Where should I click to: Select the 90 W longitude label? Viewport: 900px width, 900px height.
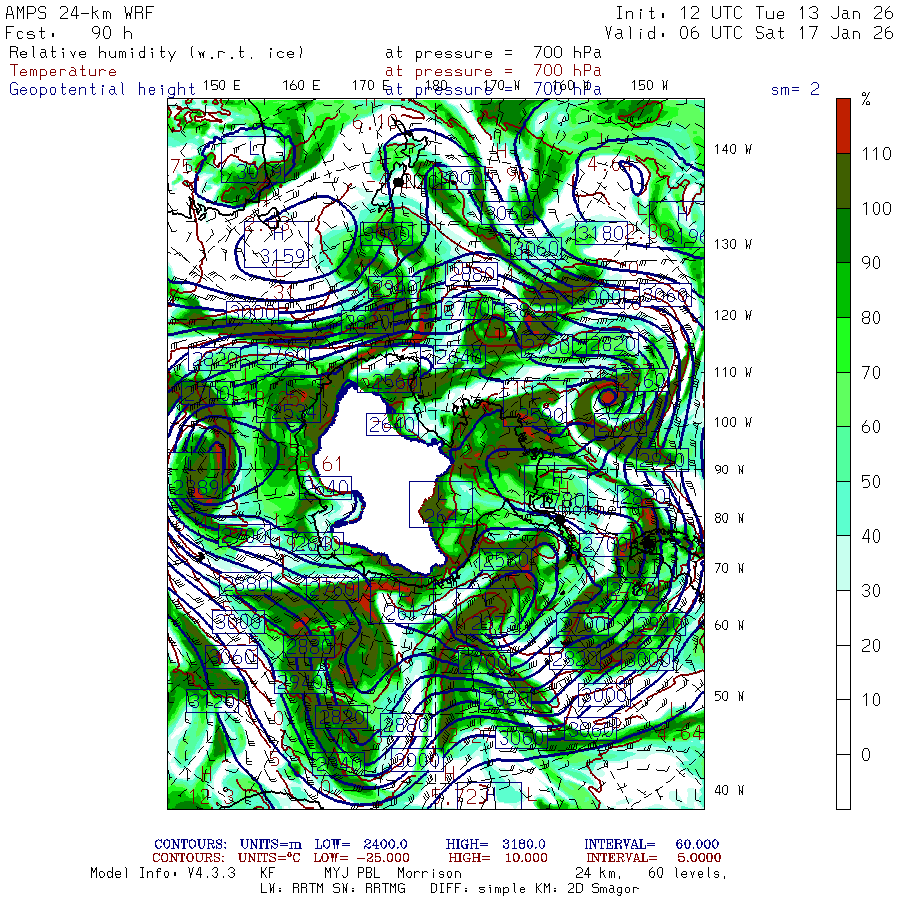(729, 470)
